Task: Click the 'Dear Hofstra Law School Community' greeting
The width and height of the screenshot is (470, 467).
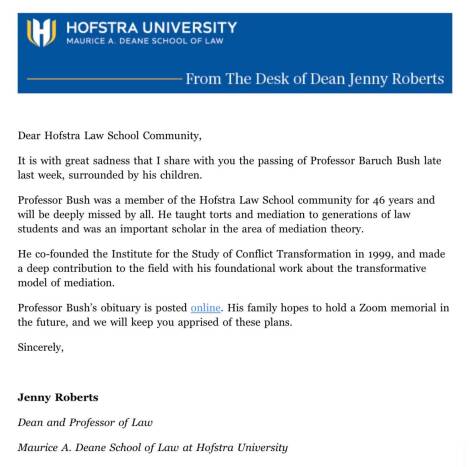Action: pos(110,136)
